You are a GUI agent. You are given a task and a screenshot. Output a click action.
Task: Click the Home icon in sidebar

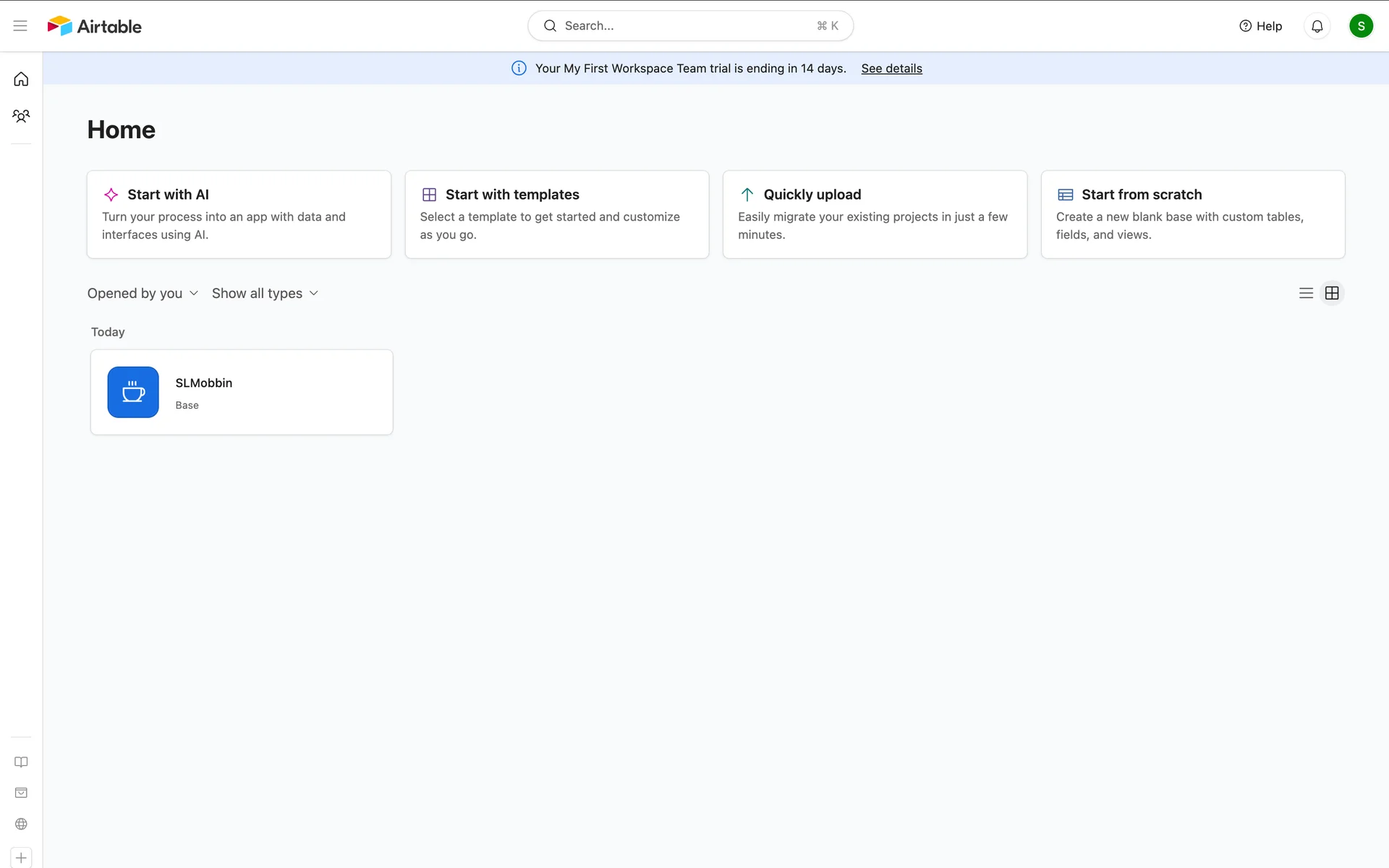[x=21, y=80]
